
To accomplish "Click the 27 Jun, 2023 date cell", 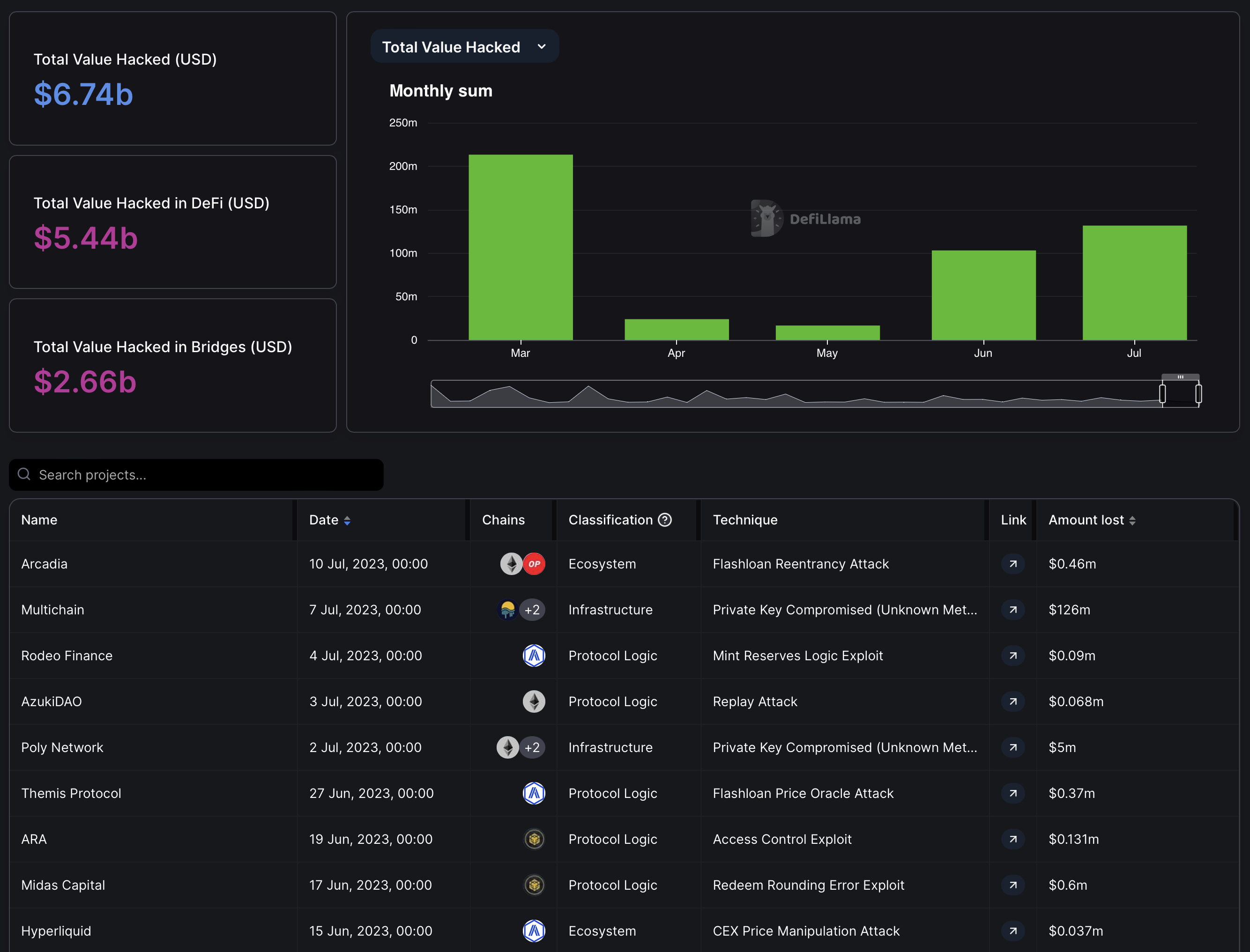I will (372, 793).
